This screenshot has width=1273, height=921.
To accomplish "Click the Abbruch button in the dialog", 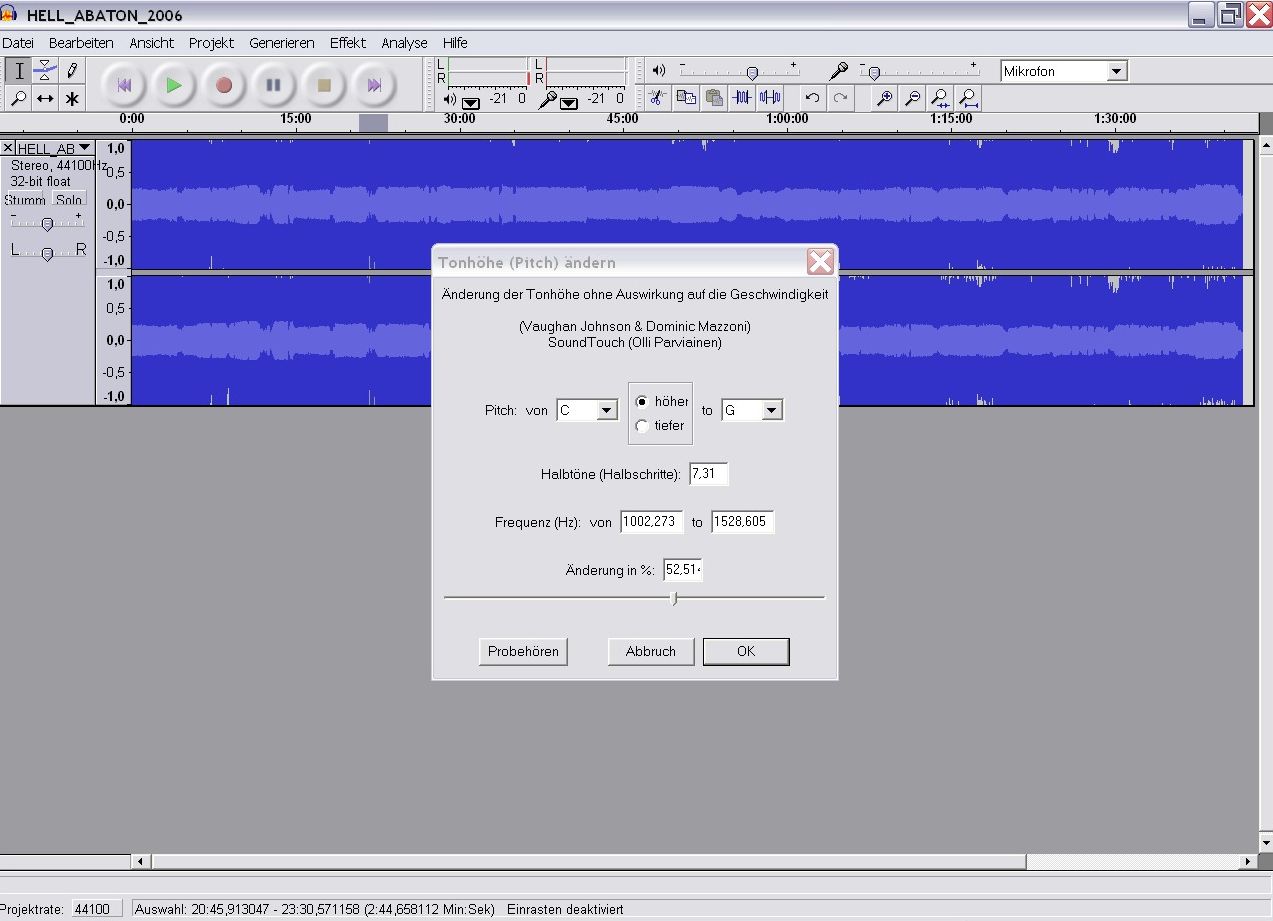I will point(651,651).
